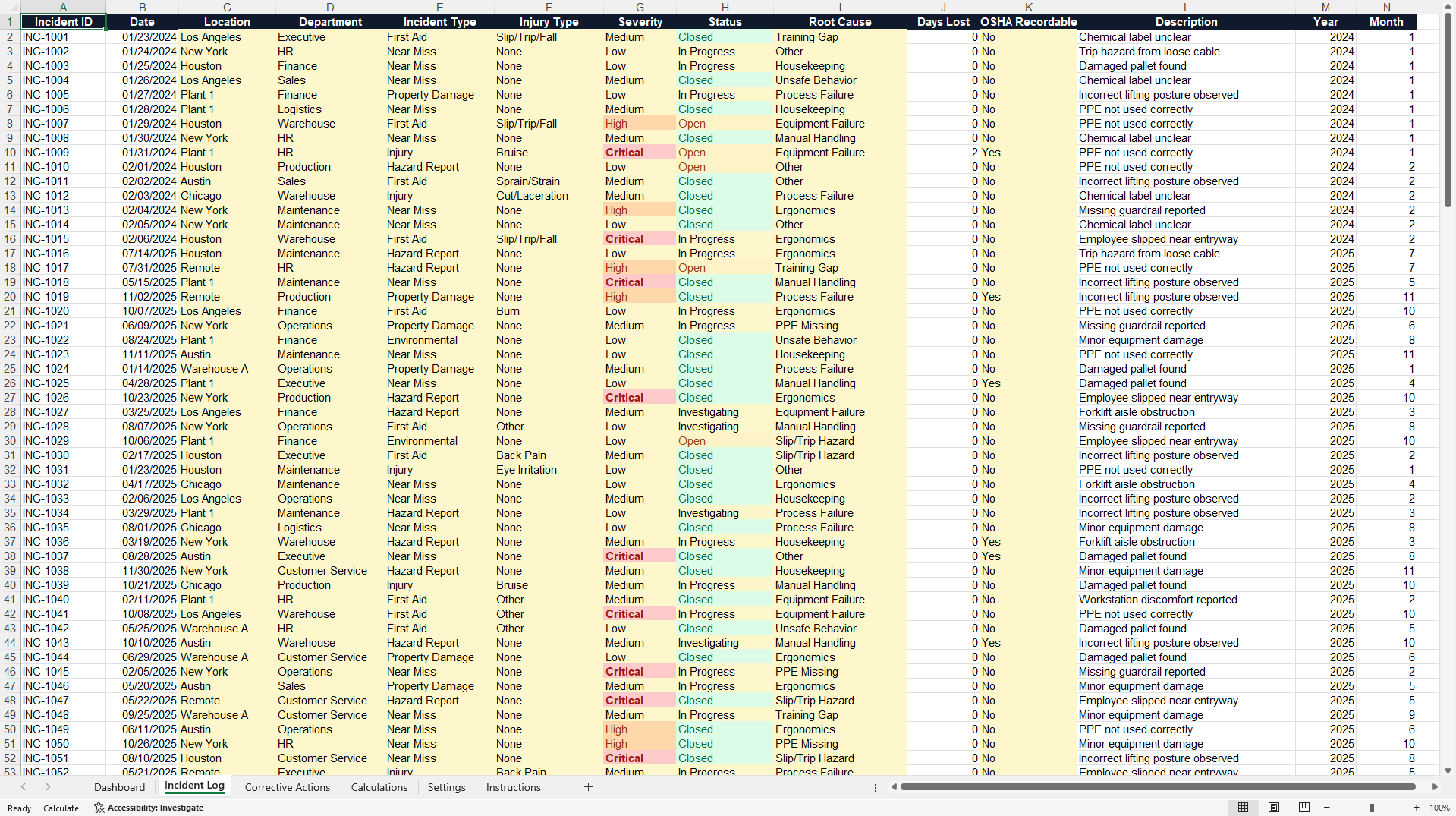
Task: Click Days Lost value 2 in INC-1009 row
Action: click(x=943, y=153)
